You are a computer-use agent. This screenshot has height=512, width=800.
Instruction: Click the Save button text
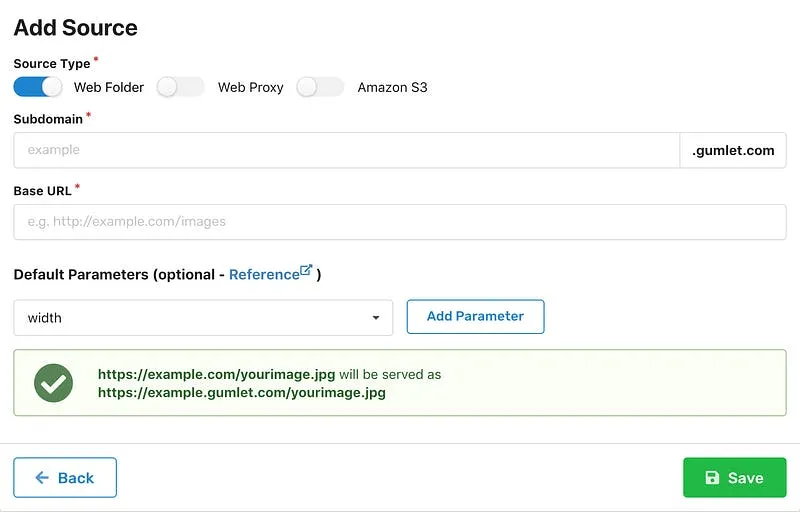(x=745, y=478)
